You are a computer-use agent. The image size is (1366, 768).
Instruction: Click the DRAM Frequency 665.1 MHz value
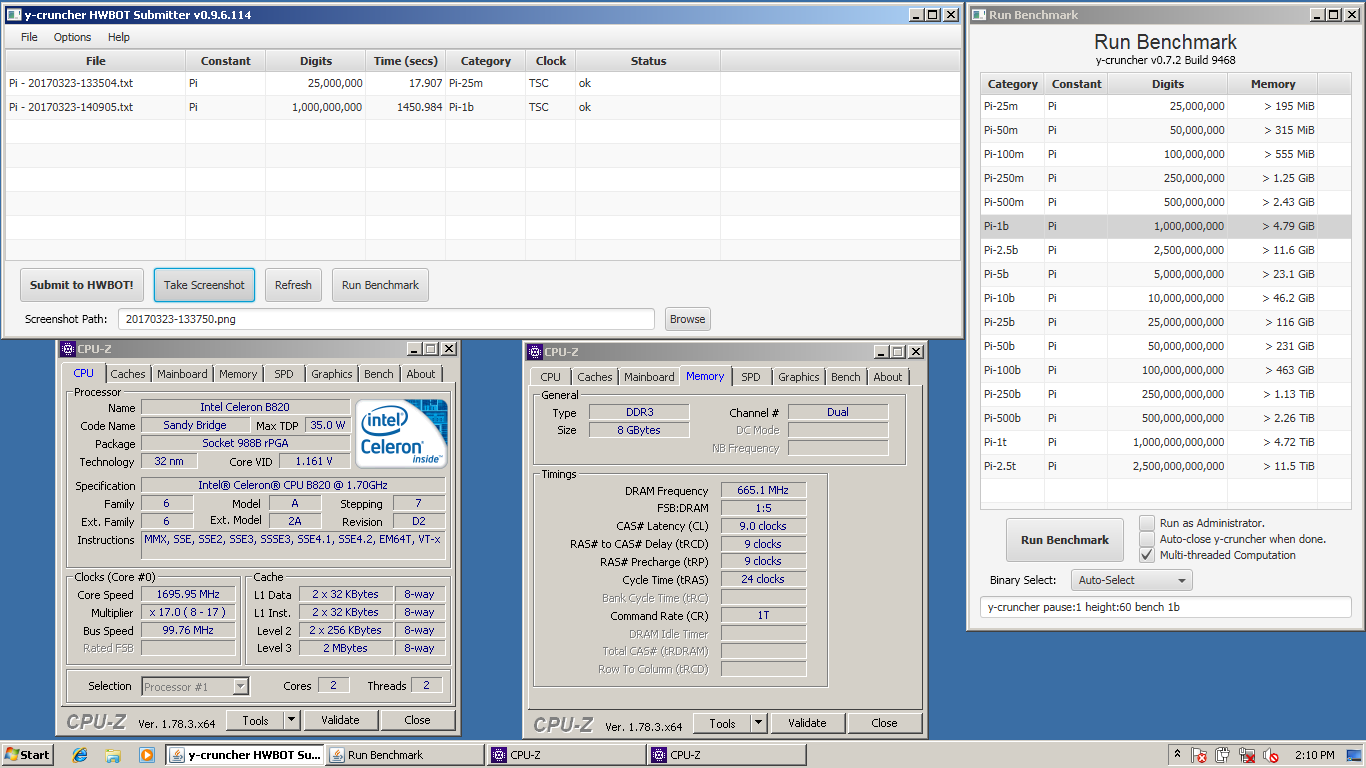[762, 491]
